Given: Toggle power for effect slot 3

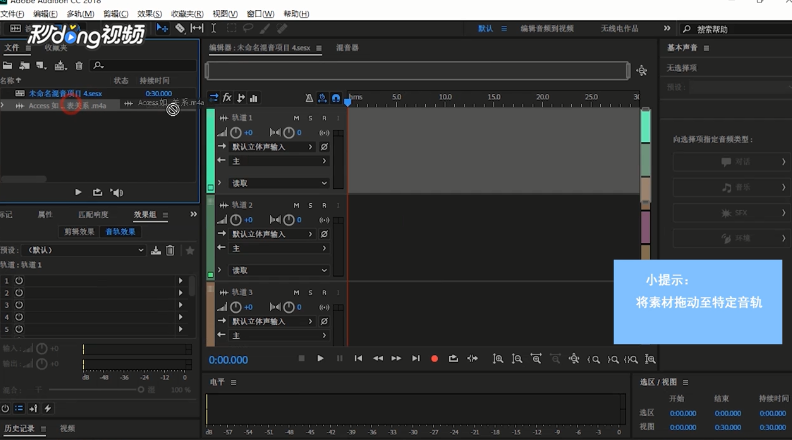Looking at the screenshot, I should 19,305.
